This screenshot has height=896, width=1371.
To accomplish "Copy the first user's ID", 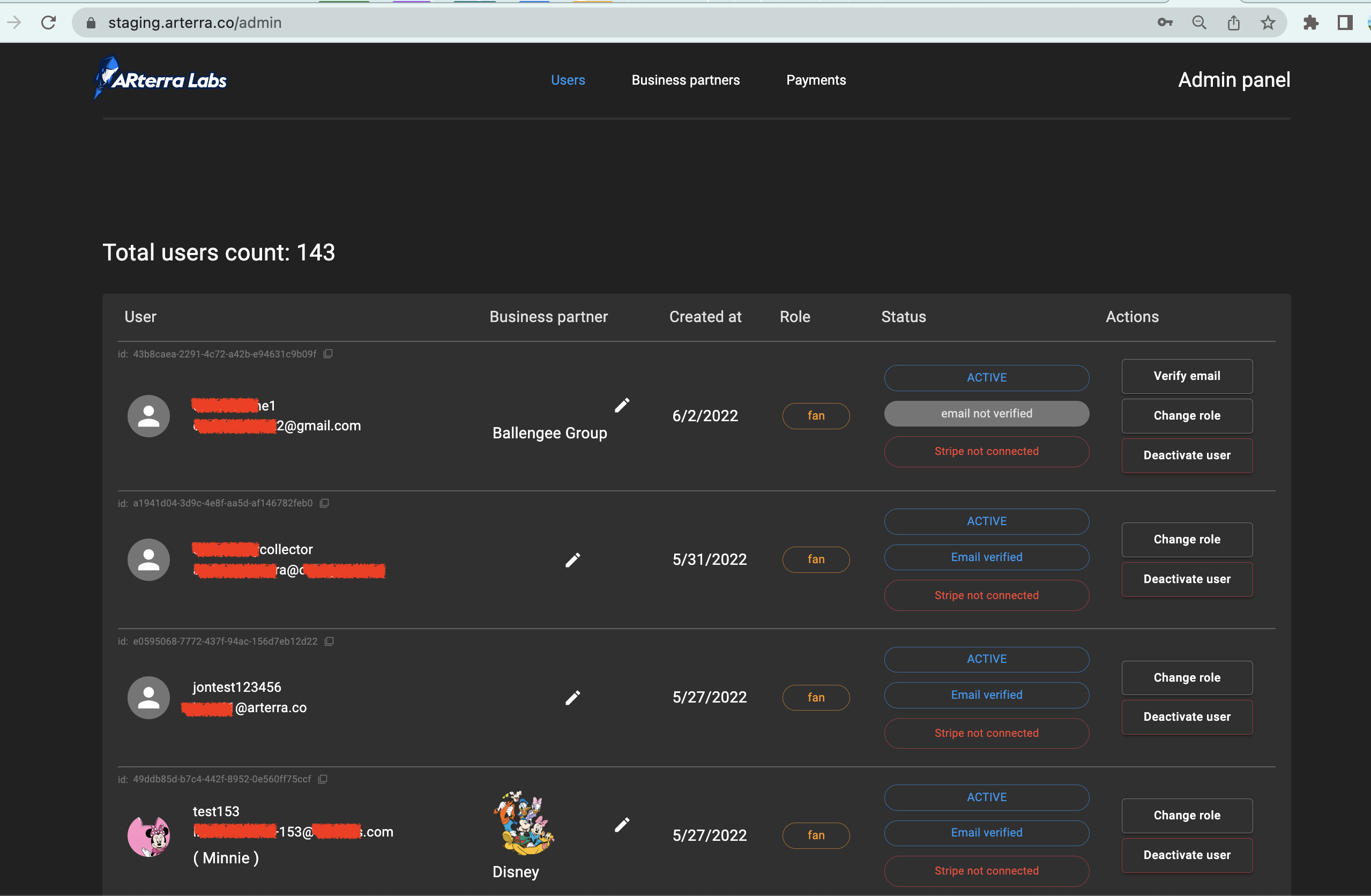I will [328, 354].
